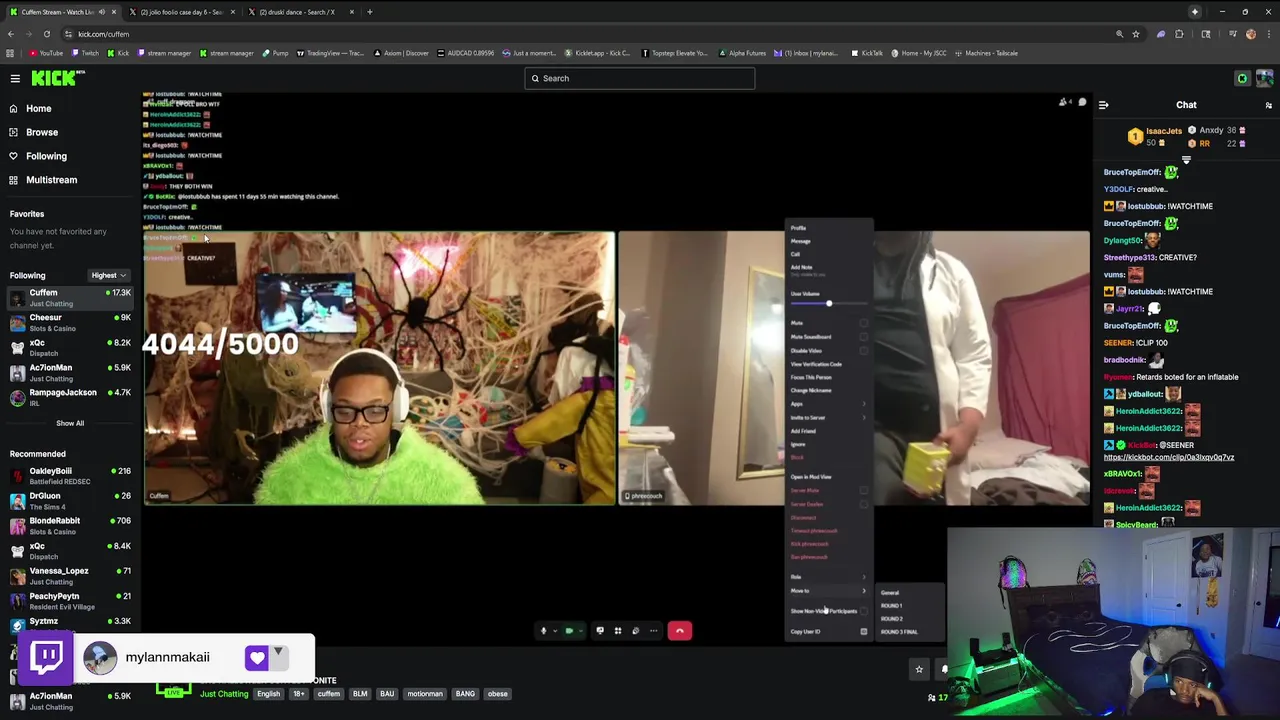
Task: Click the purple heart button on Twitch overlay
Action: coord(257,658)
